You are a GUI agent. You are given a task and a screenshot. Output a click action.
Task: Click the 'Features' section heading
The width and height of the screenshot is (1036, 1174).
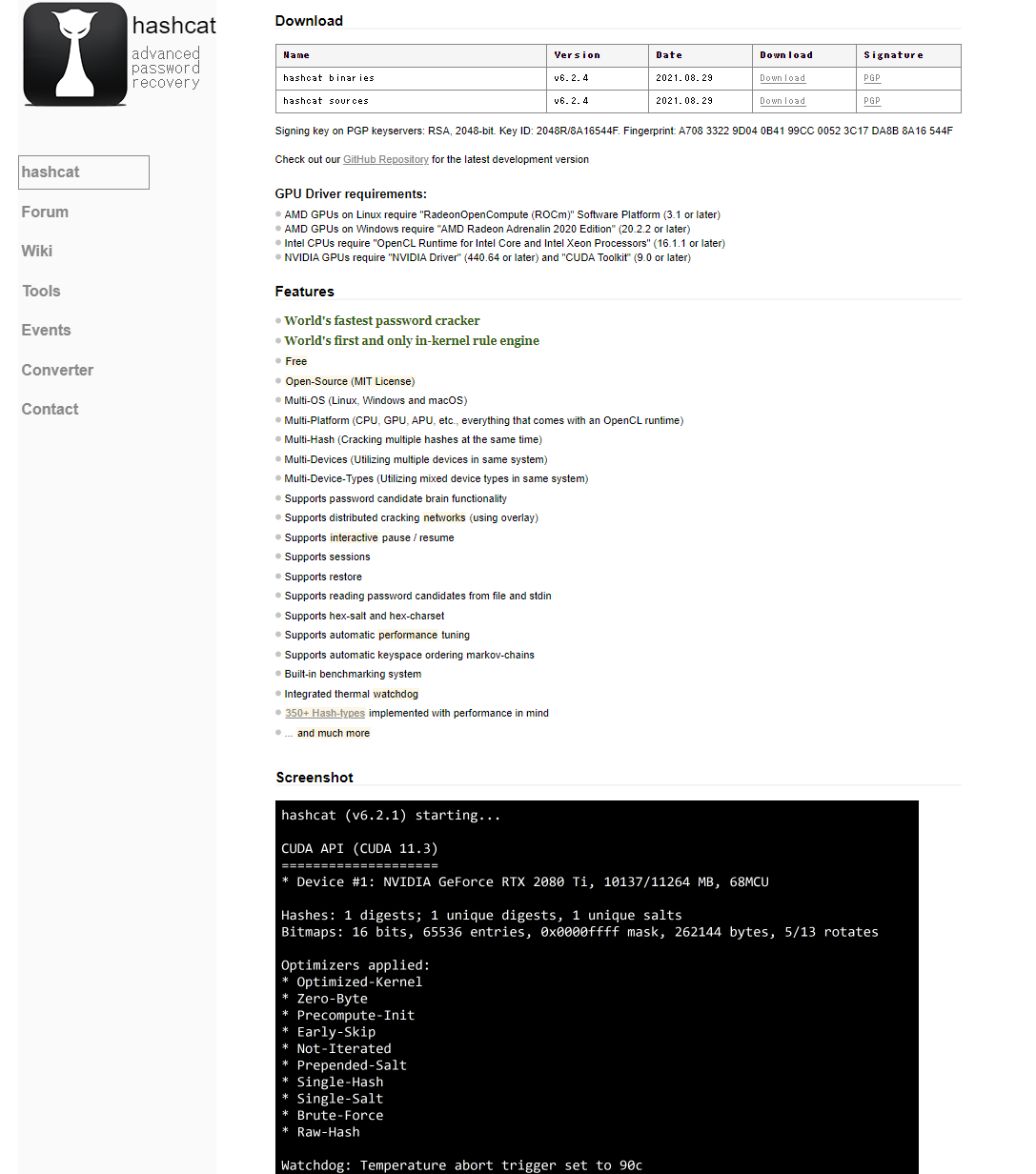coord(305,292)
